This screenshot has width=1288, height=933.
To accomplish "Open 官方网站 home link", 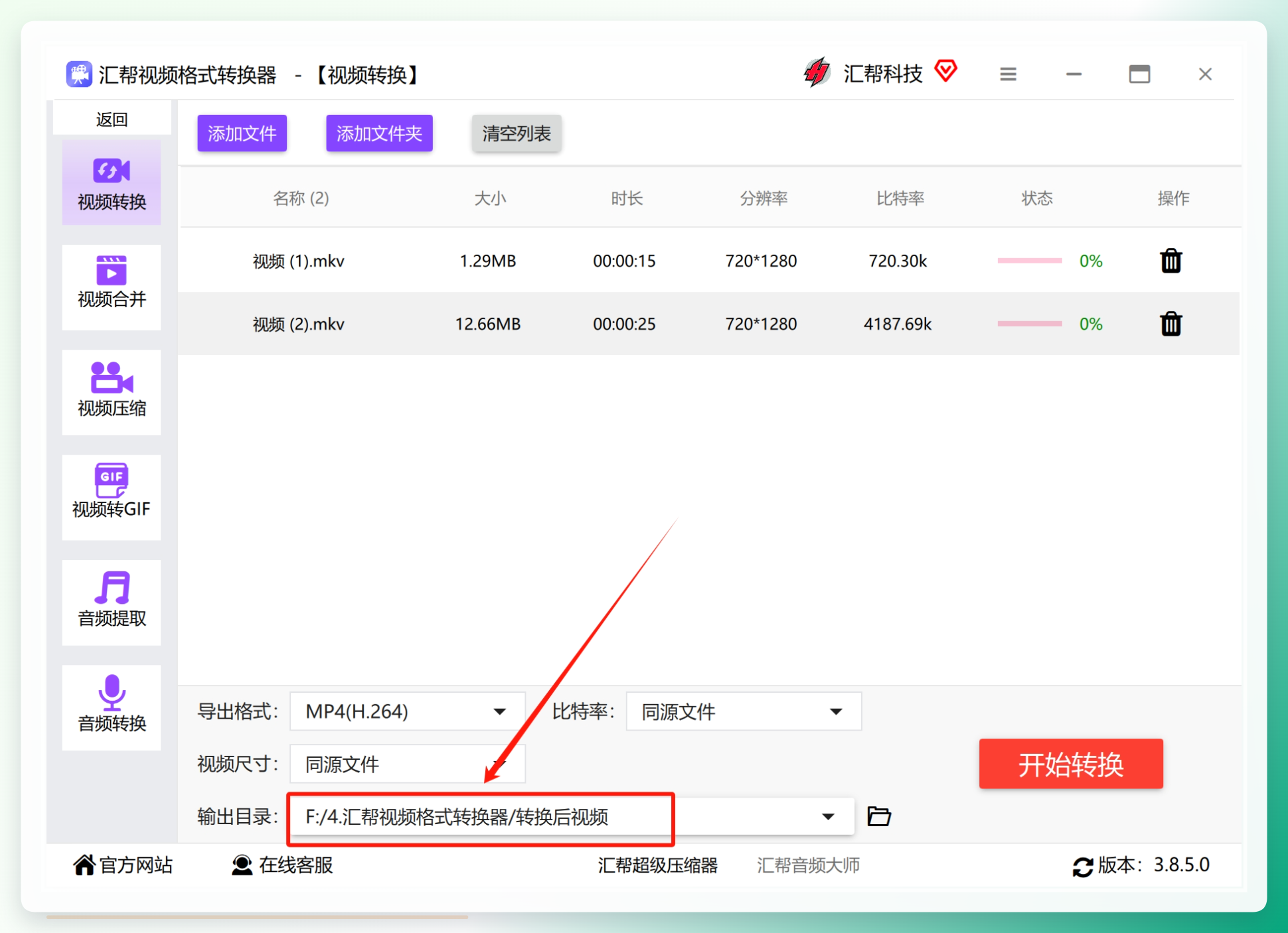I will [123, 865].
